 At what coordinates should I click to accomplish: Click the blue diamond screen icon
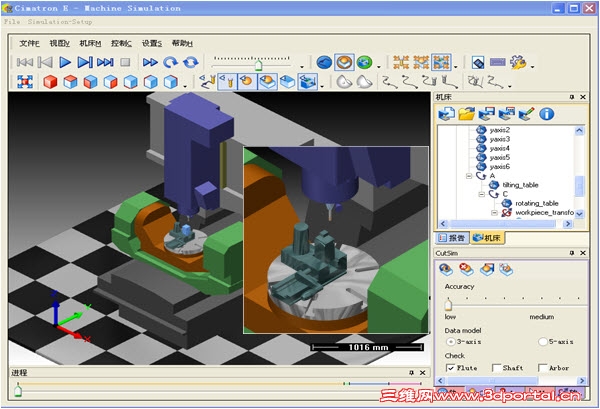tap(478, 62)
